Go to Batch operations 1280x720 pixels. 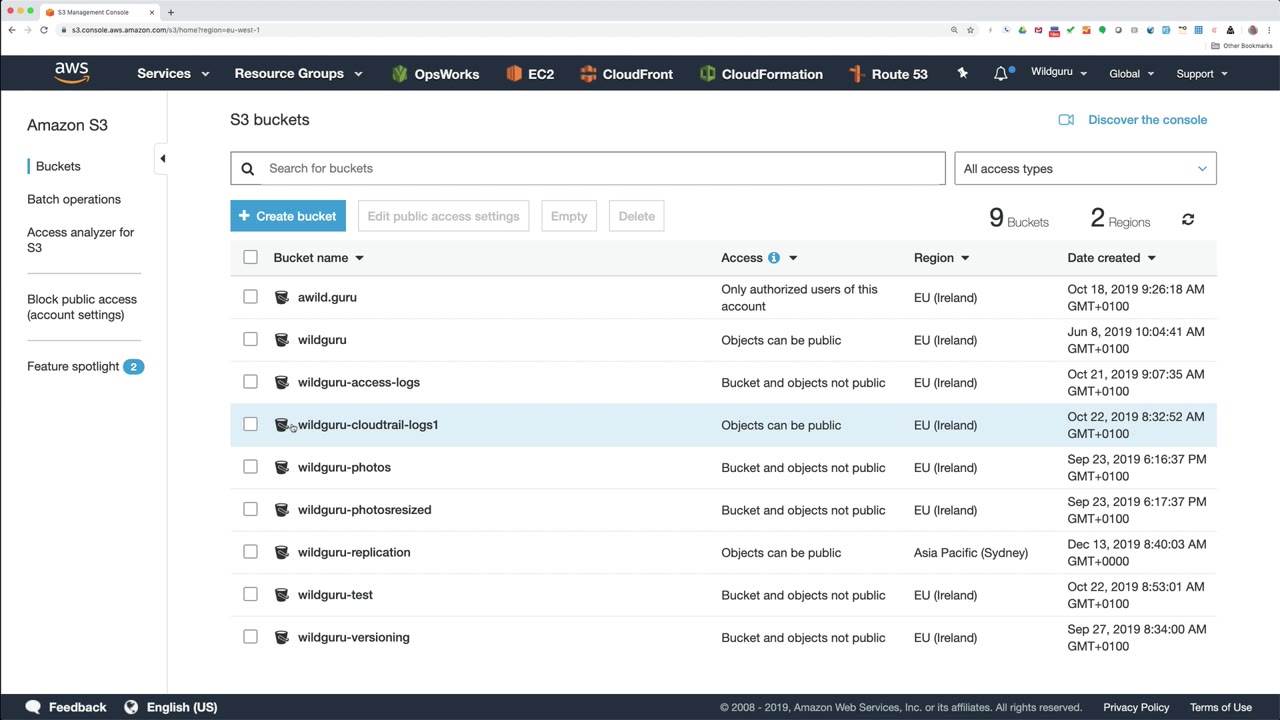click(x=74, y=199)
